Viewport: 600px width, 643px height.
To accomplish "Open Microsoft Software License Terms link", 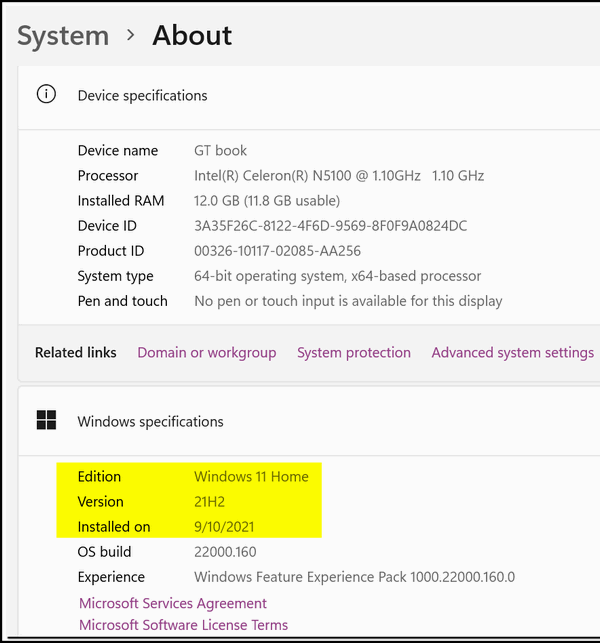I will pos(183,625).
